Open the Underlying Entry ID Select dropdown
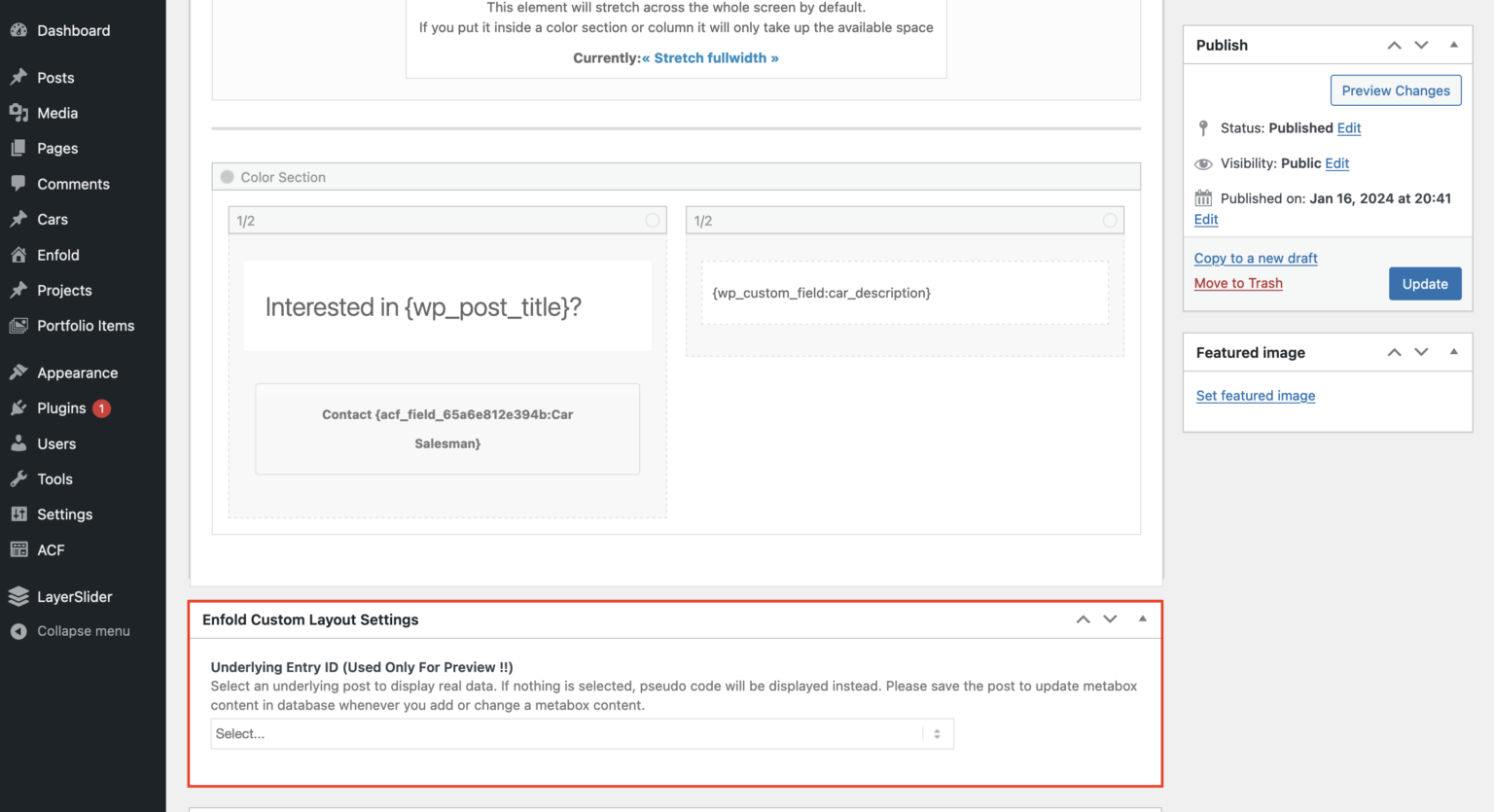 581,733
